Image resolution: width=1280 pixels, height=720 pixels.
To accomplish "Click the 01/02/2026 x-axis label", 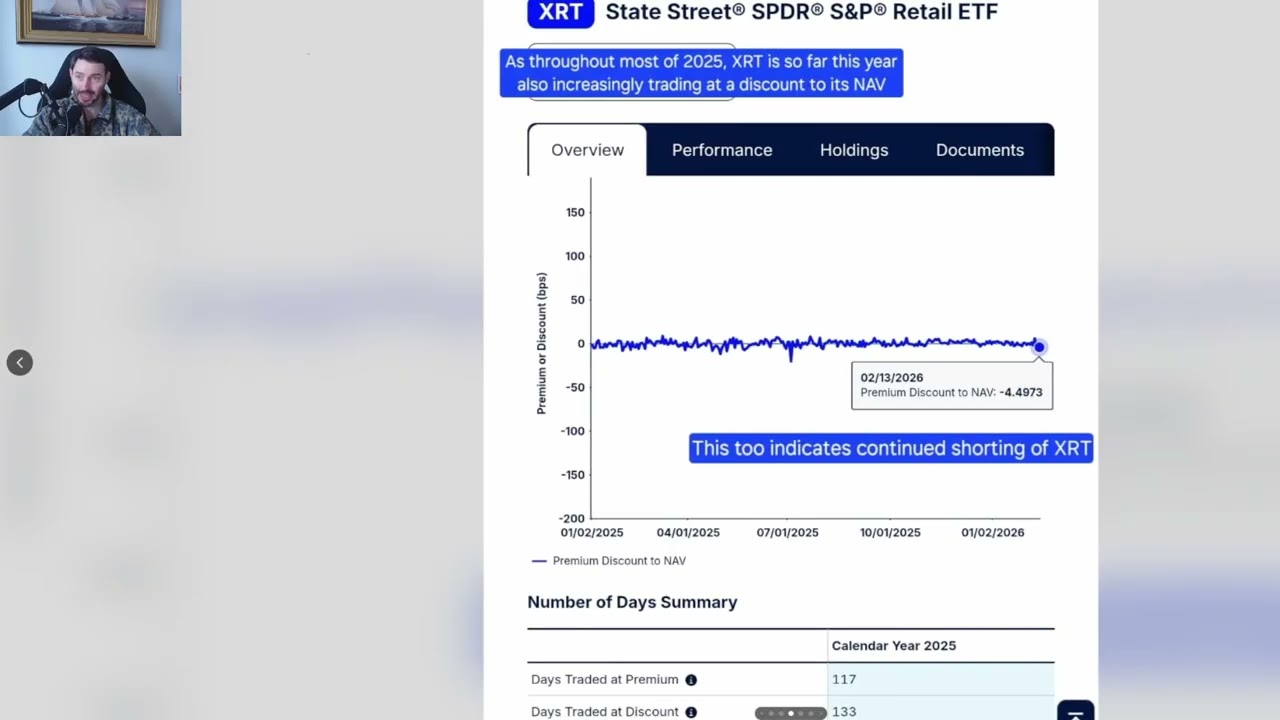I will [993, 533].
